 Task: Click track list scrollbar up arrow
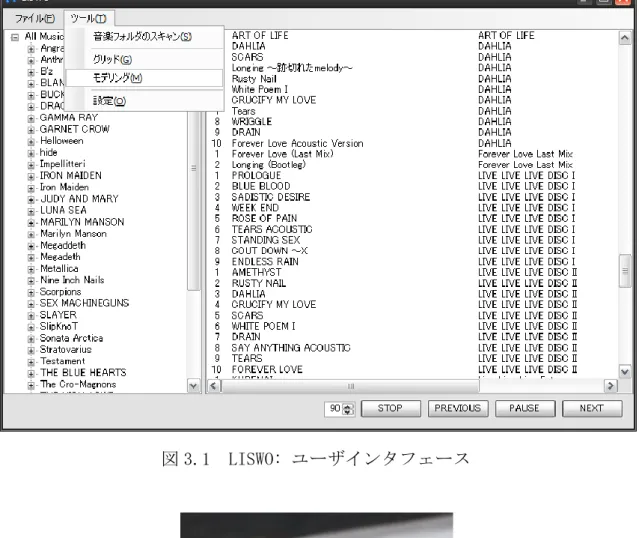point(625,38)
